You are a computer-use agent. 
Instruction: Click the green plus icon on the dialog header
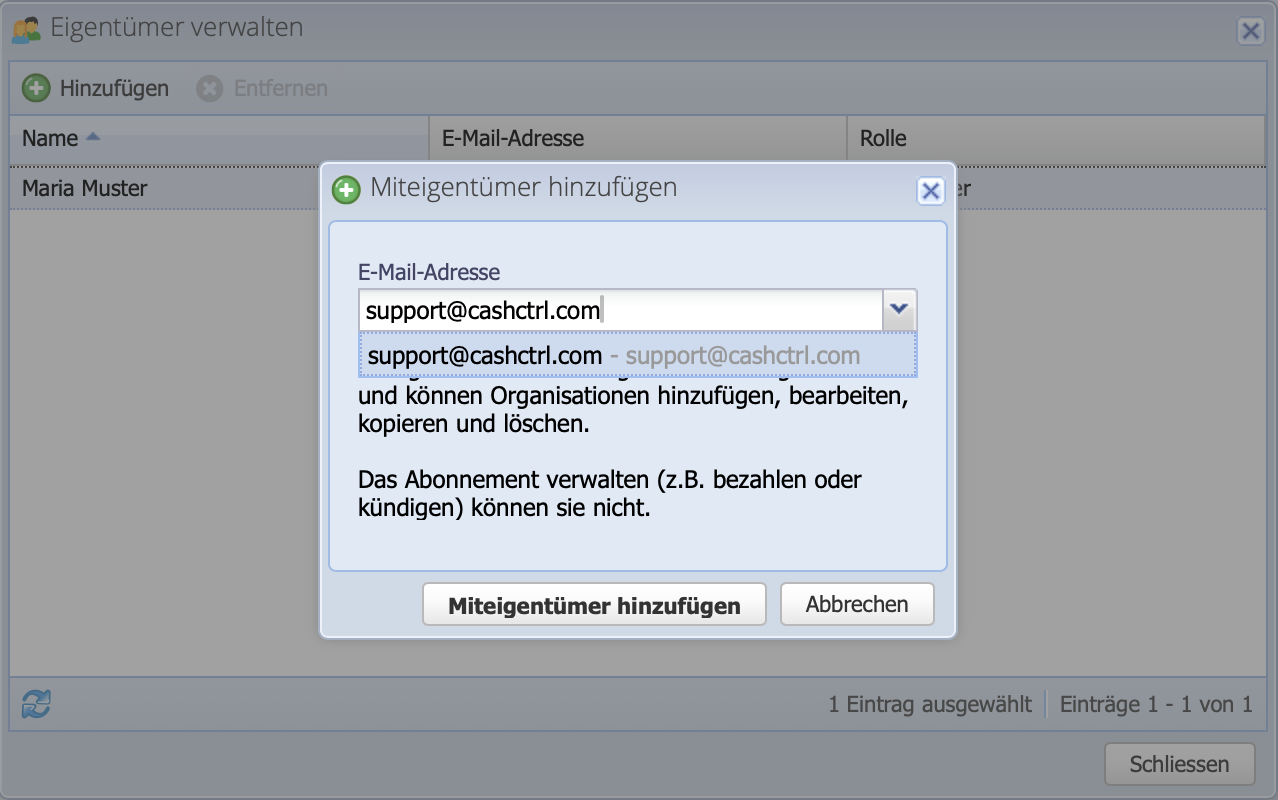pyautogui.click(x=346, y=188)
